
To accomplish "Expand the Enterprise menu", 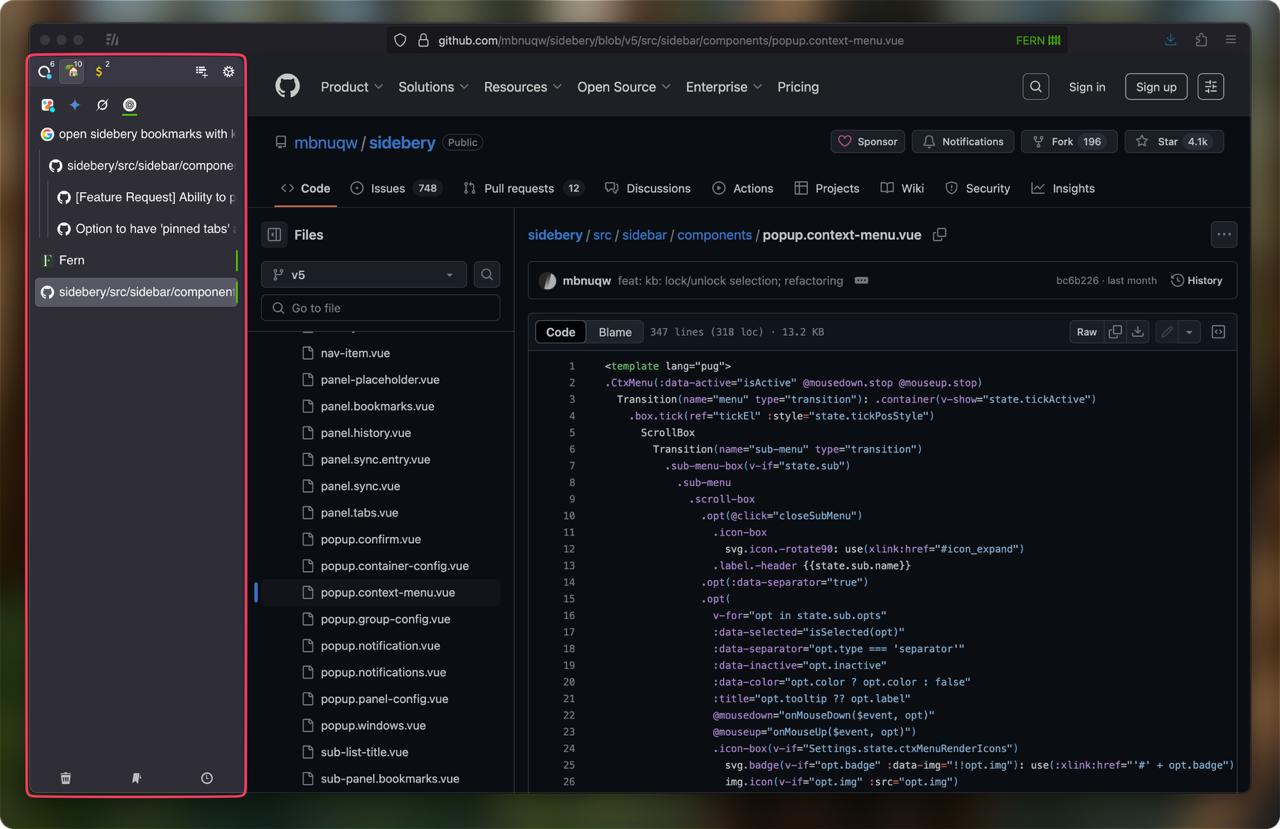I will [x=724, y=87].
